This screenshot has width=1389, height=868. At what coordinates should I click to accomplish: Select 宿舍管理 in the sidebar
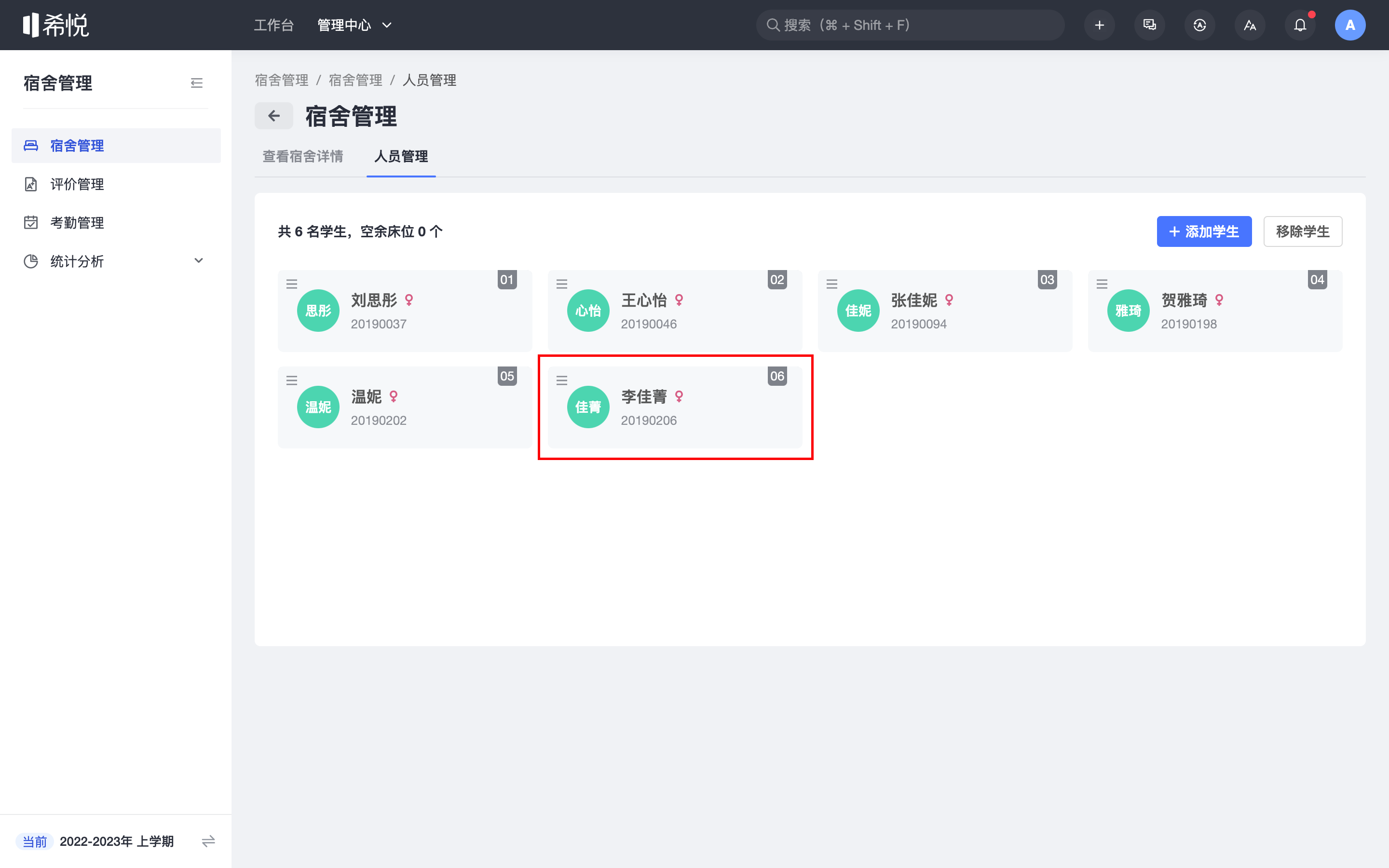116,146
